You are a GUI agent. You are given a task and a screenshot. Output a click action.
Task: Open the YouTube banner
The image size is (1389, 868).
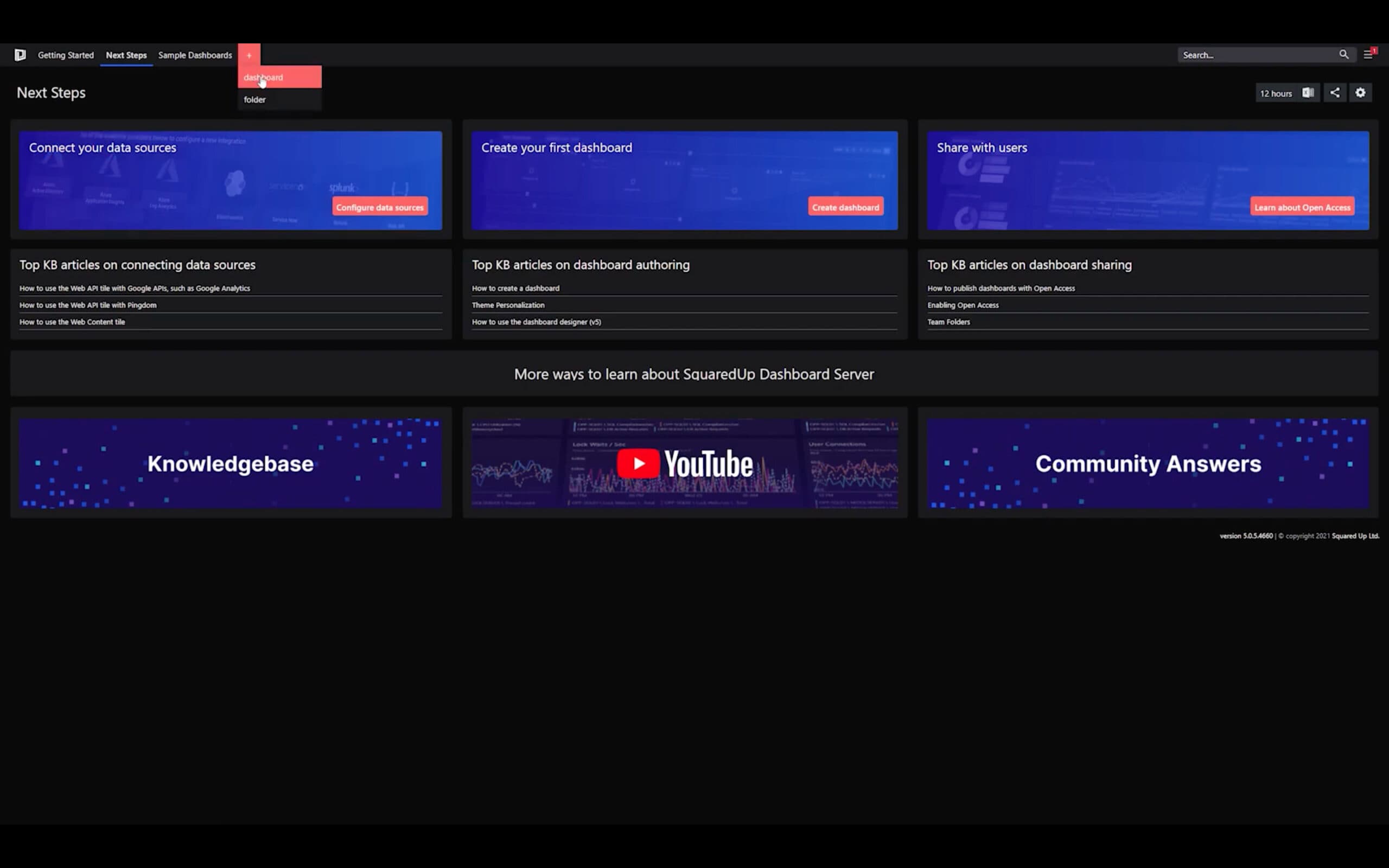click(x=685, y=463)
